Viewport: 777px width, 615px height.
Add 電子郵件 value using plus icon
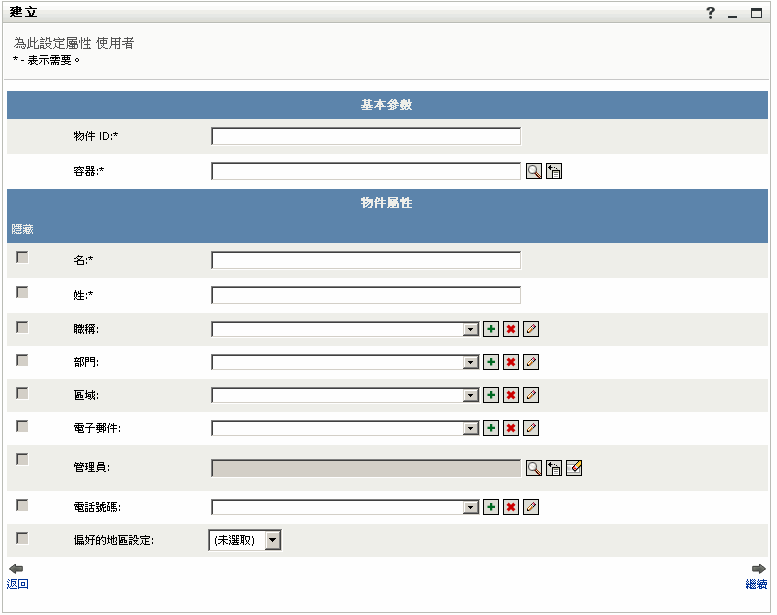click(491, 428)
